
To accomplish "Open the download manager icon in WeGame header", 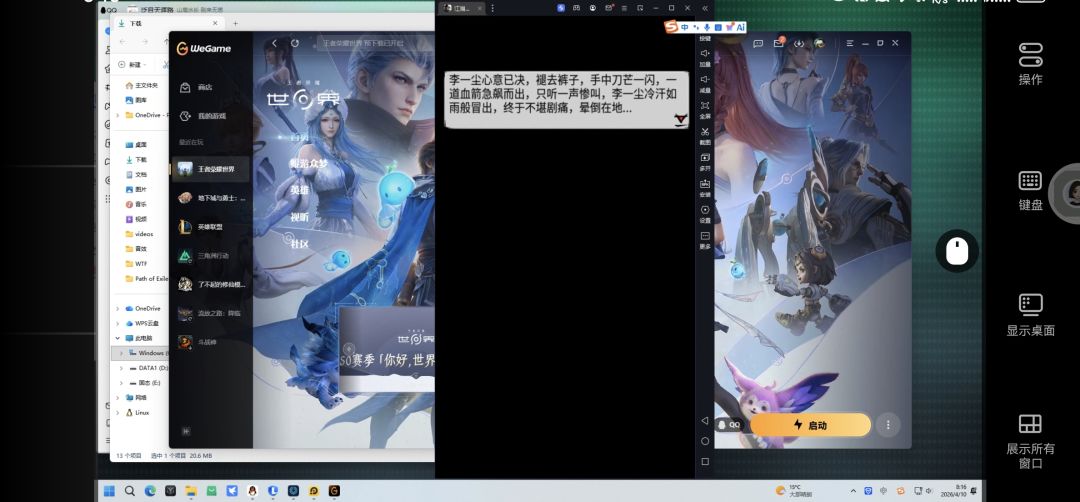I will coord(799,43).
